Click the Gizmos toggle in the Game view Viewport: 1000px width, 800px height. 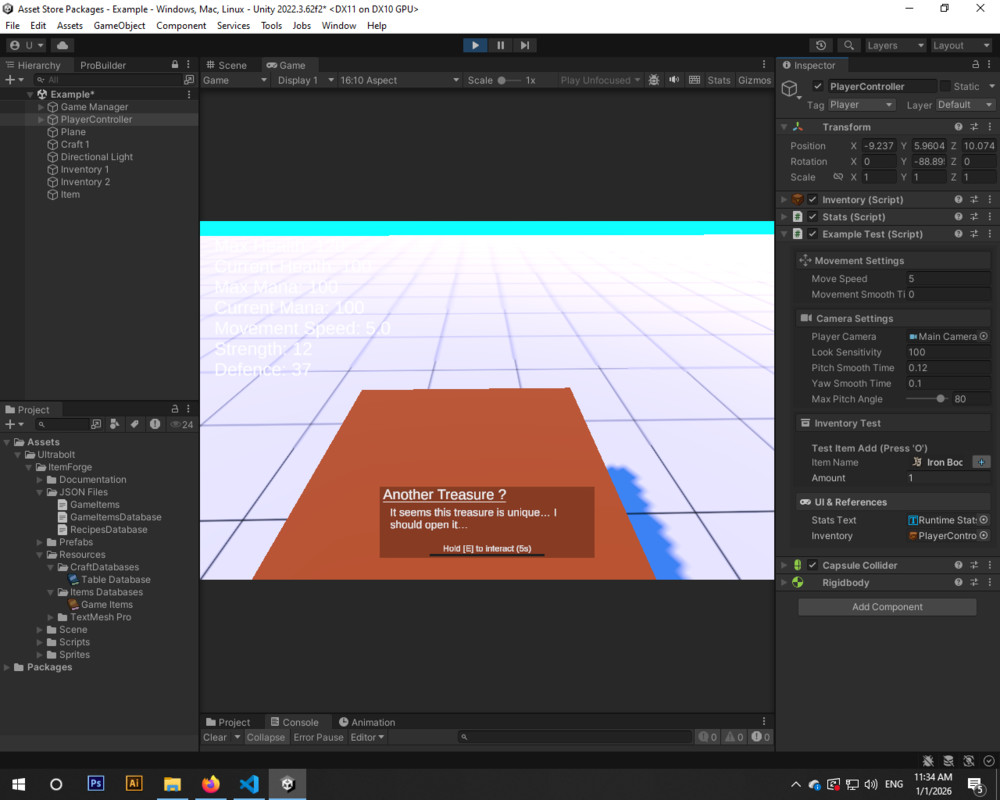[x=754, y=80]
